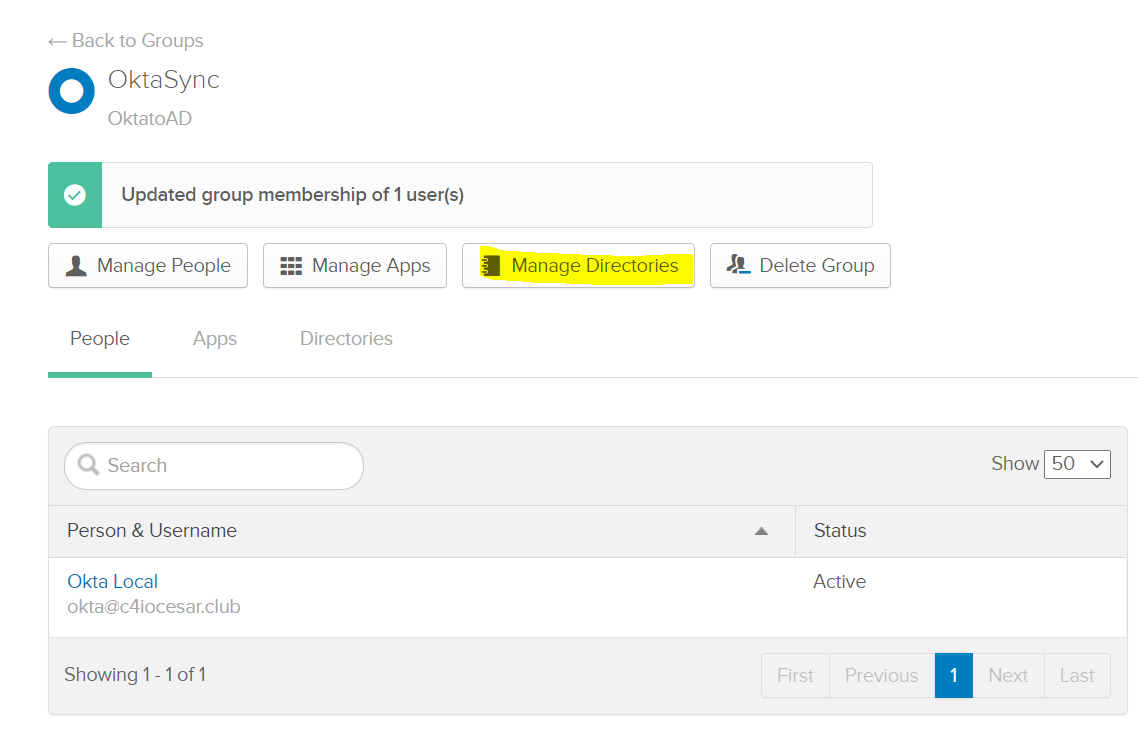Go to Previous page
This screenshot has height=729, width=1138.
(882, 676)
